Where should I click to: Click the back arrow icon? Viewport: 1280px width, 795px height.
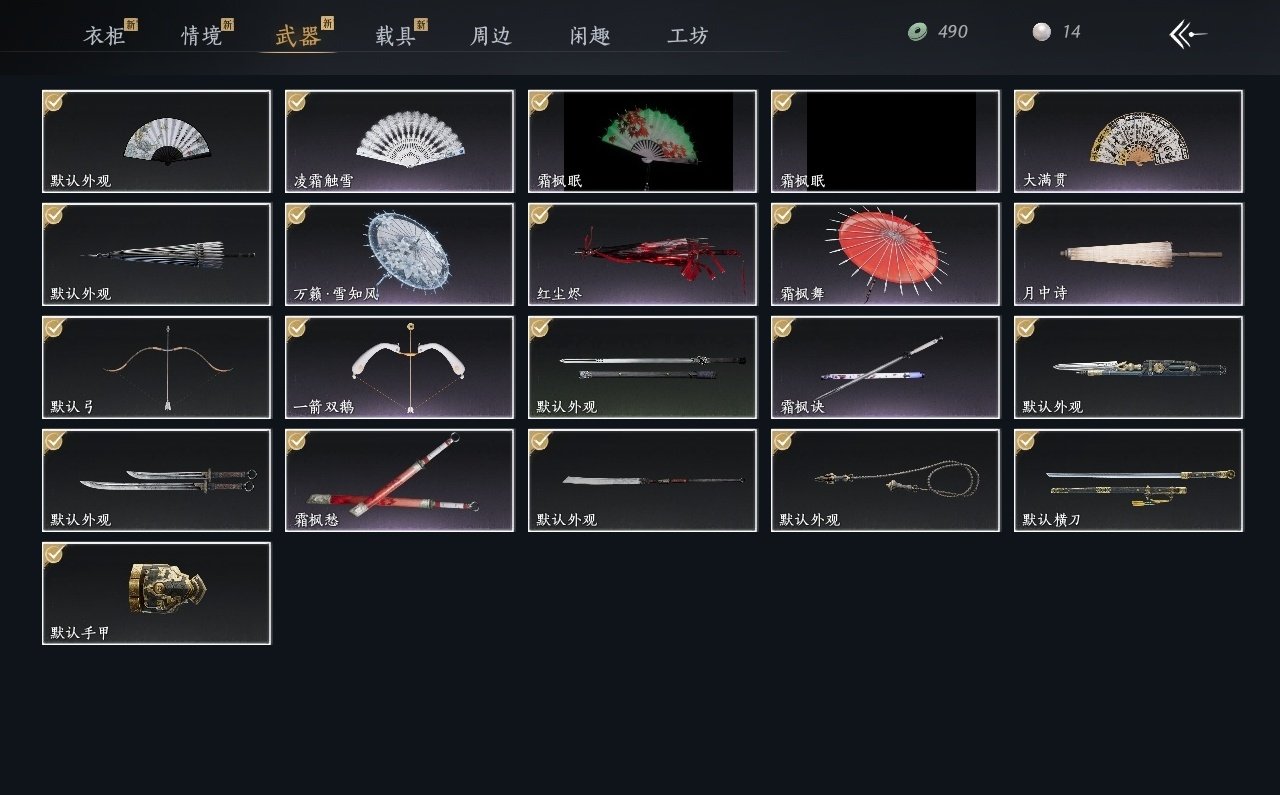(x=1188, y=34)
